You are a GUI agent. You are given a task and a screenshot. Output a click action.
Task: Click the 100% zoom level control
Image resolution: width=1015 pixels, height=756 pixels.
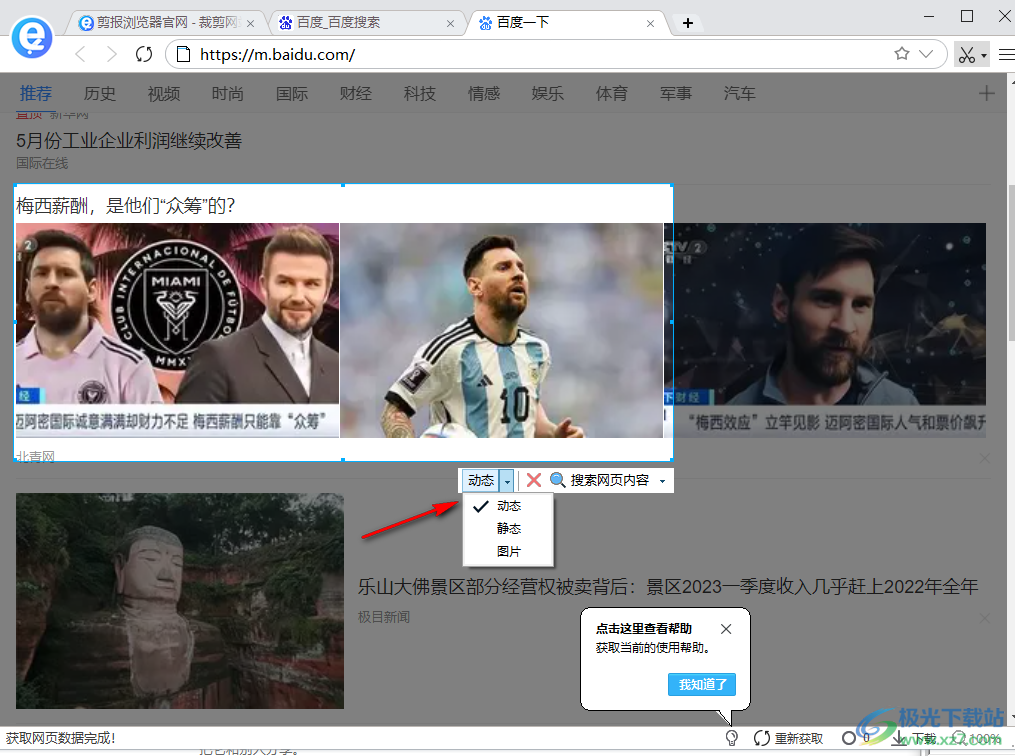coord(977,738)
